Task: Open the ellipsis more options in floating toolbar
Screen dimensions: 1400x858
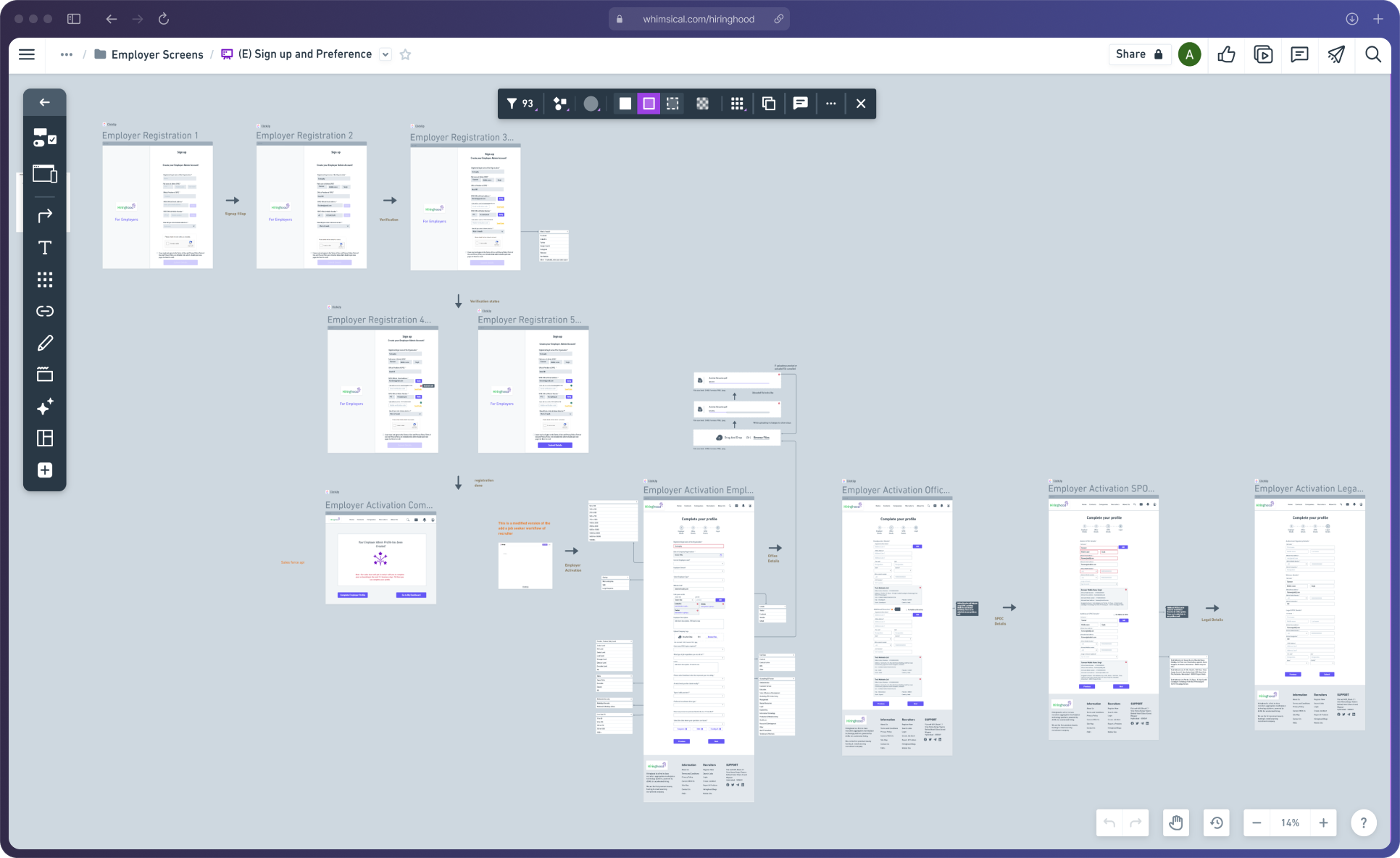Action: (830, 104)
